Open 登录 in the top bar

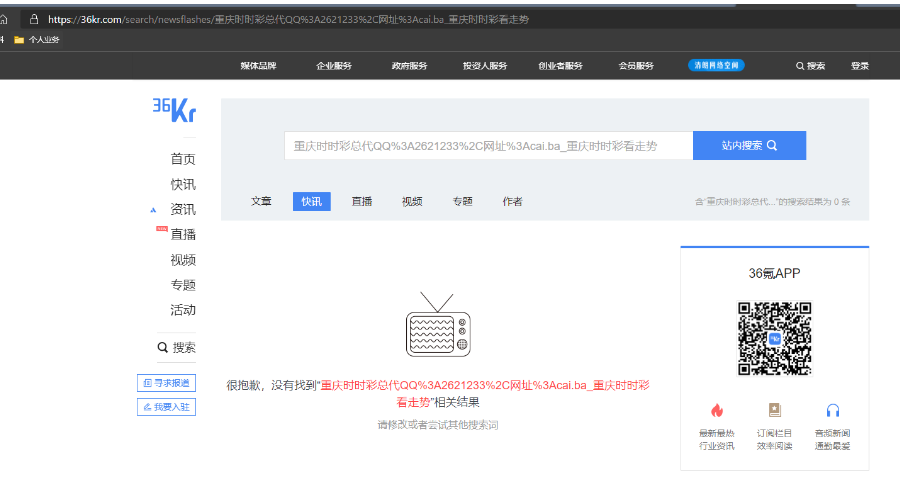click(860, 66)
